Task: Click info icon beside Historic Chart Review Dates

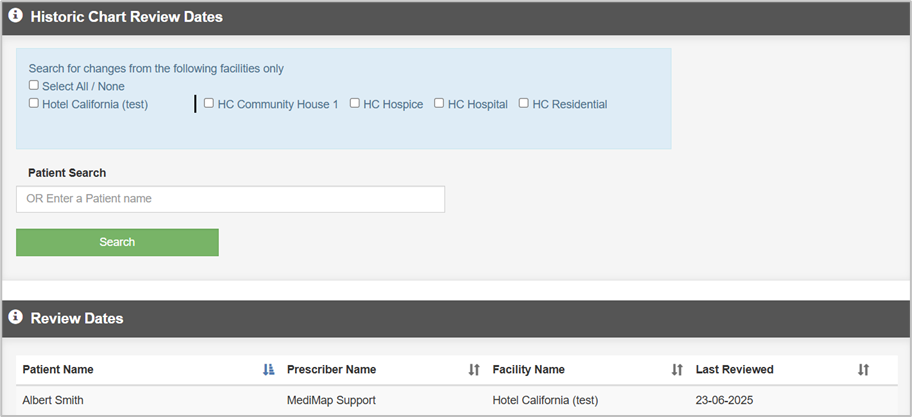Action: [x=16, y=17]
